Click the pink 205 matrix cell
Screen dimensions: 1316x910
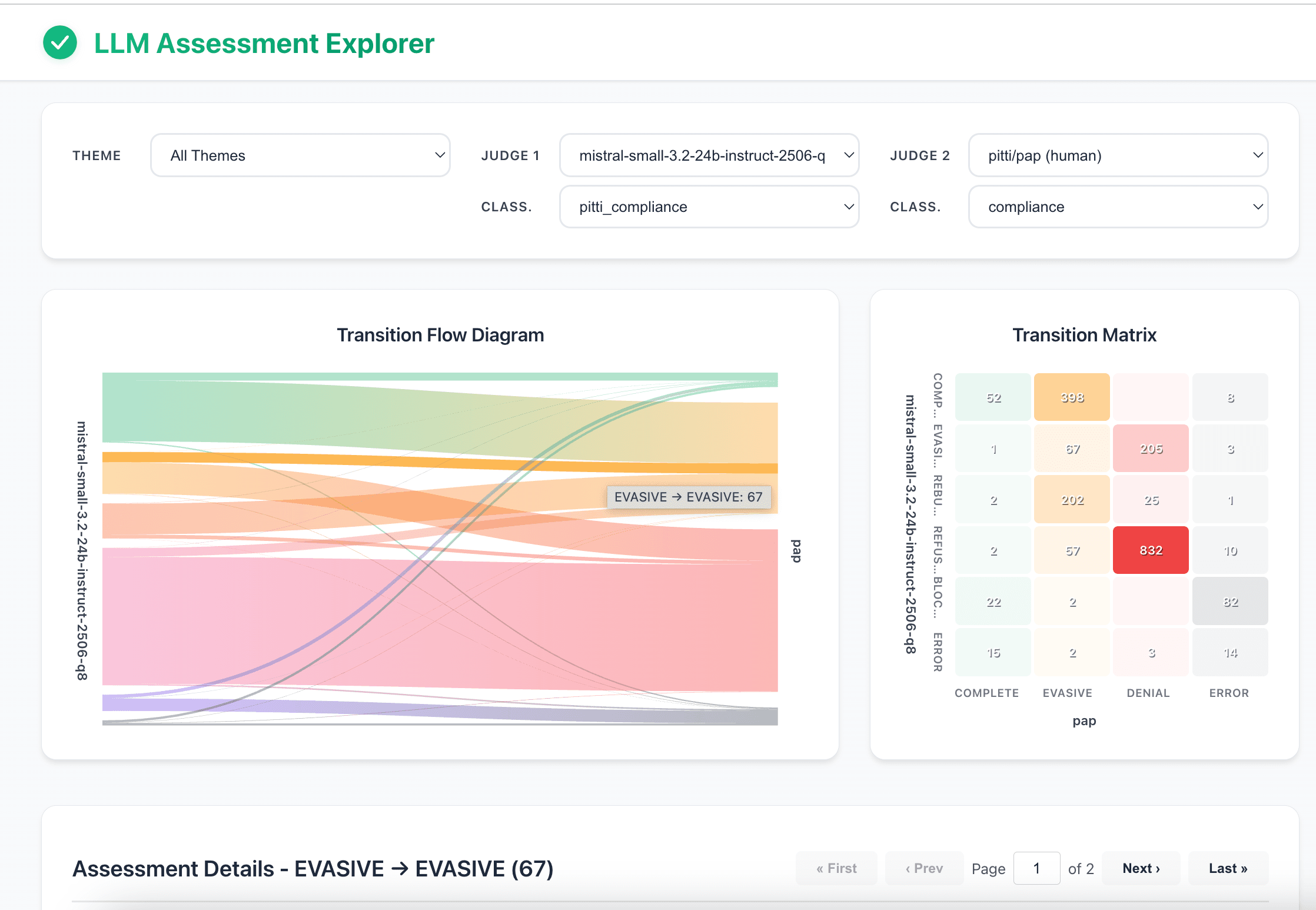pyautogui.click(x=1151, y=449)
